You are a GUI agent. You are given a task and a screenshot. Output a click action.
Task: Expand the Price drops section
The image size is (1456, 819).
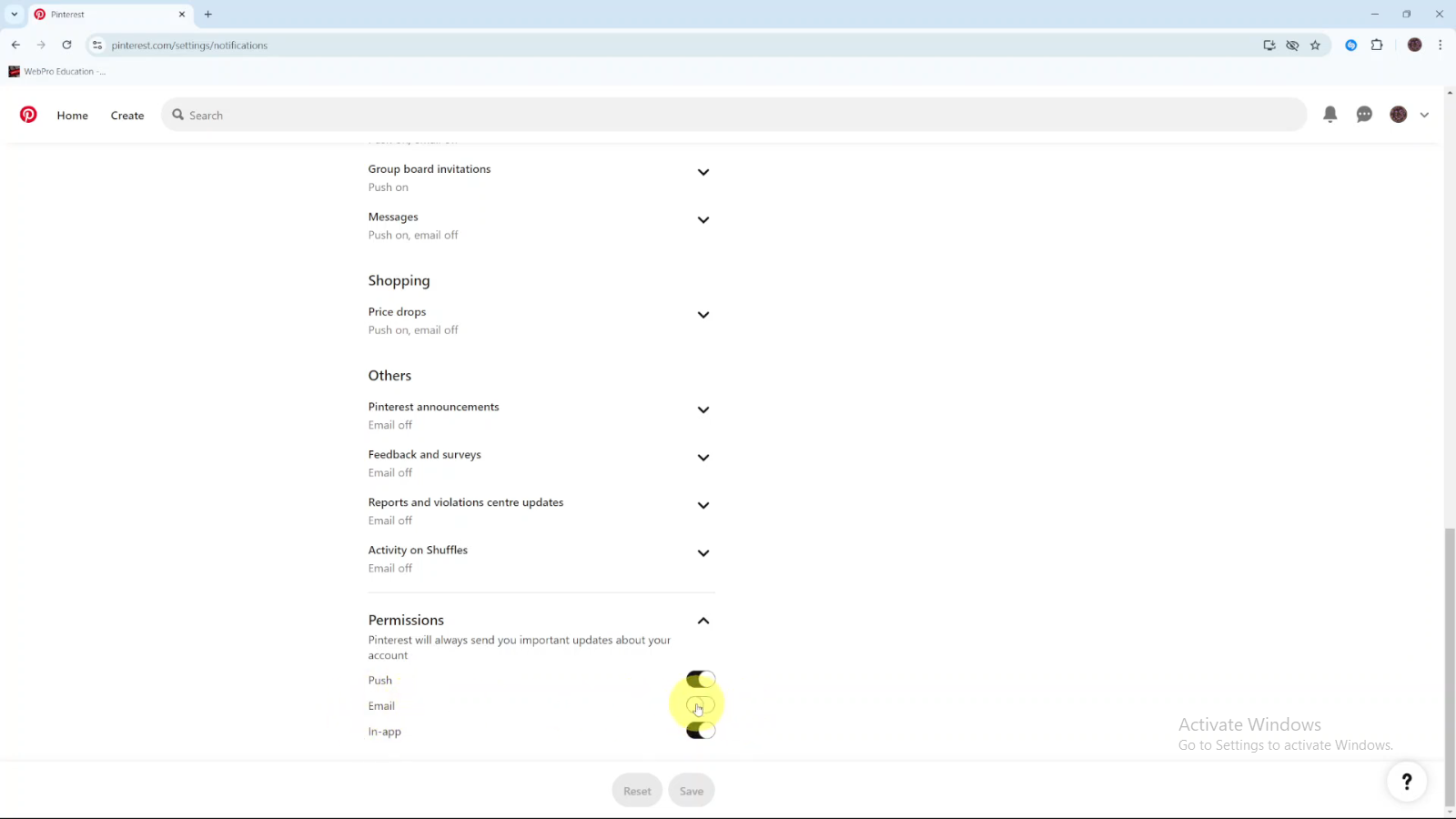click(x=703, y=316)
